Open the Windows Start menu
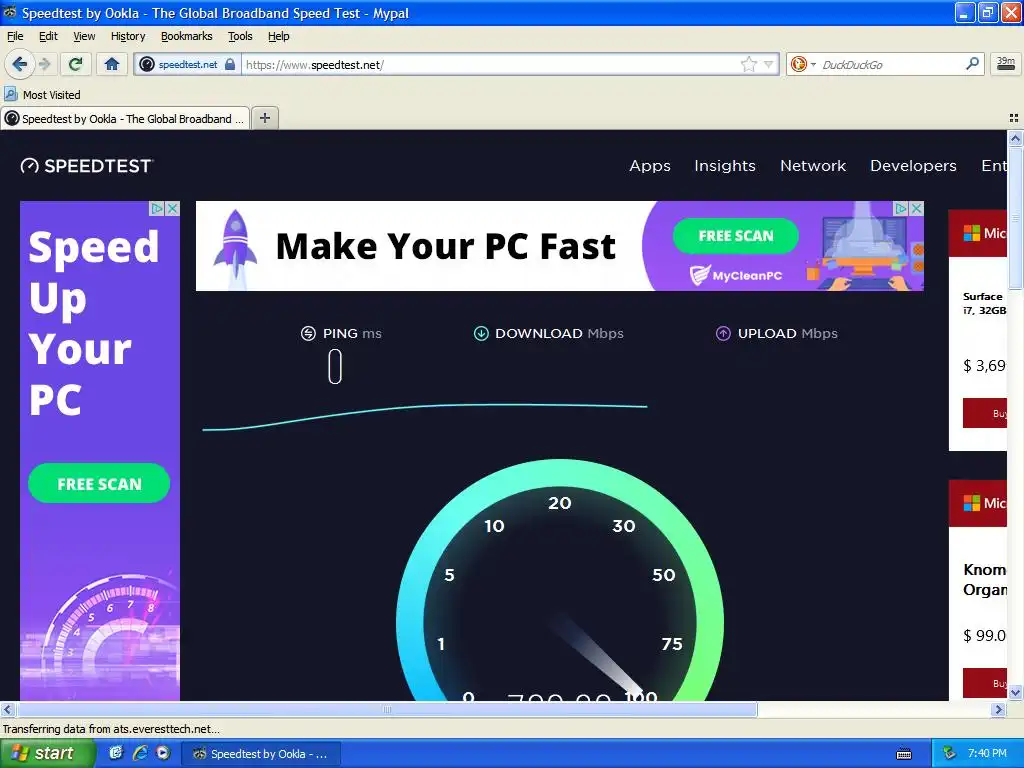The height and width of the screenshot is (768, 1024). (x=46, y=753)
